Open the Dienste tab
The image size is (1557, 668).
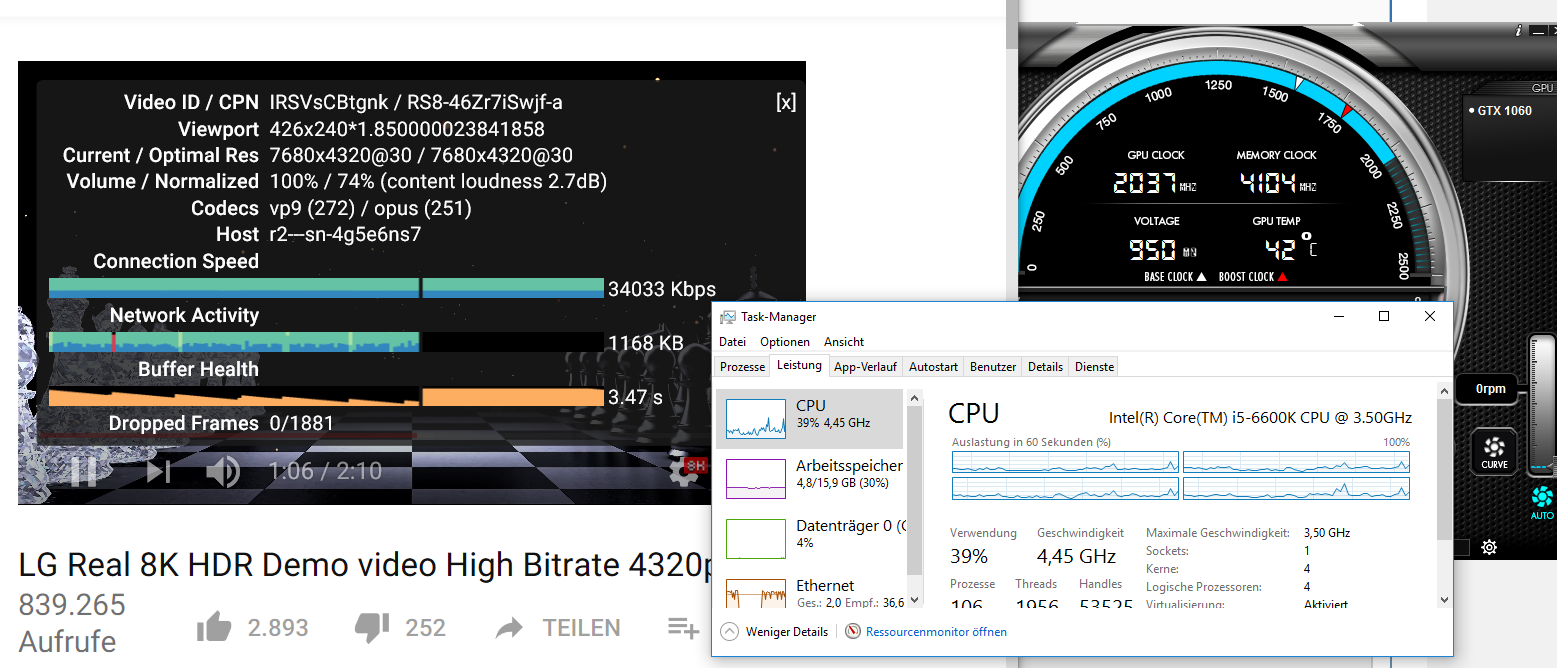(x=1094, y=367)
